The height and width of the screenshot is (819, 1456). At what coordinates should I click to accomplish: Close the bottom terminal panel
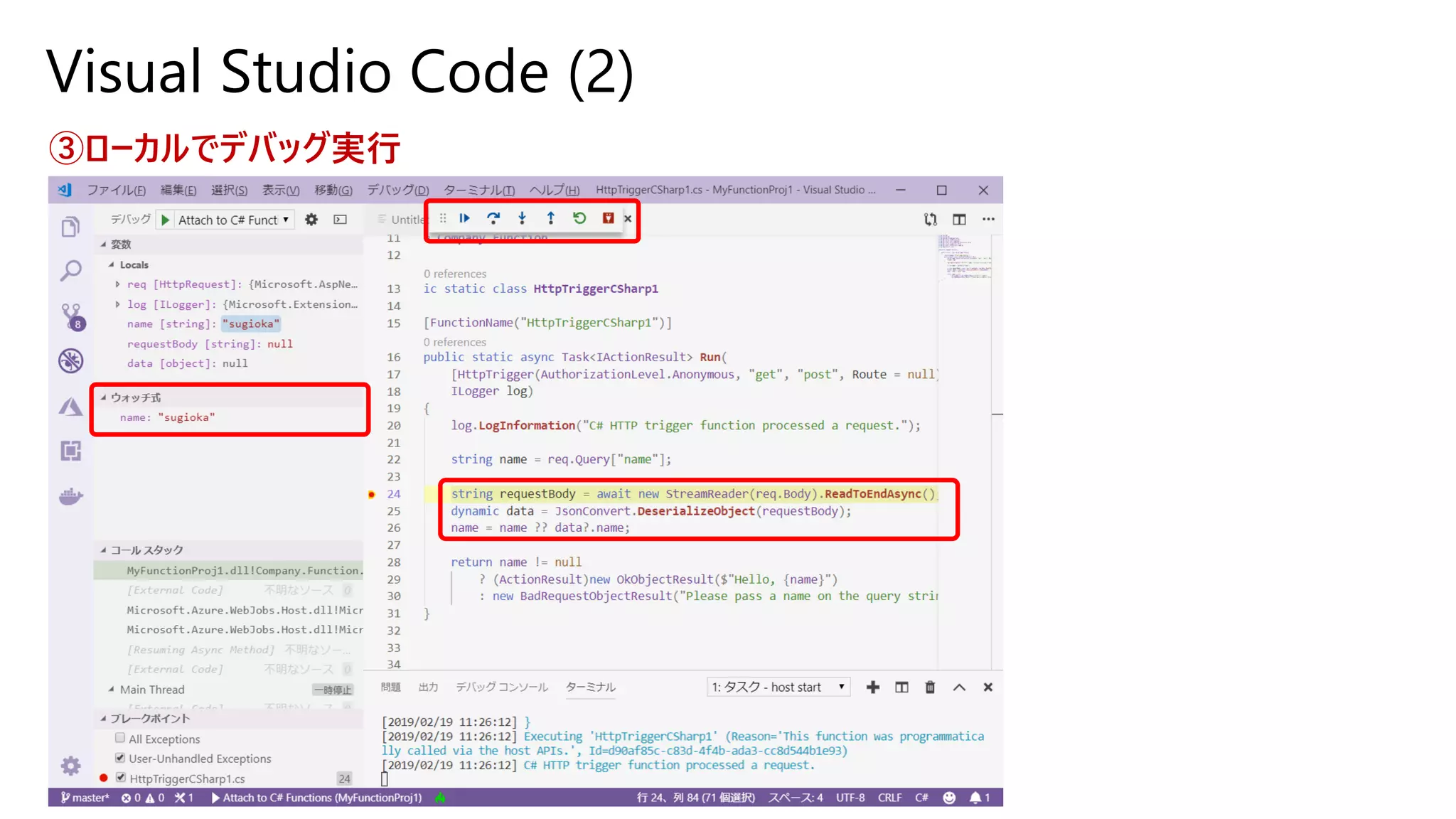click(987, 687)
